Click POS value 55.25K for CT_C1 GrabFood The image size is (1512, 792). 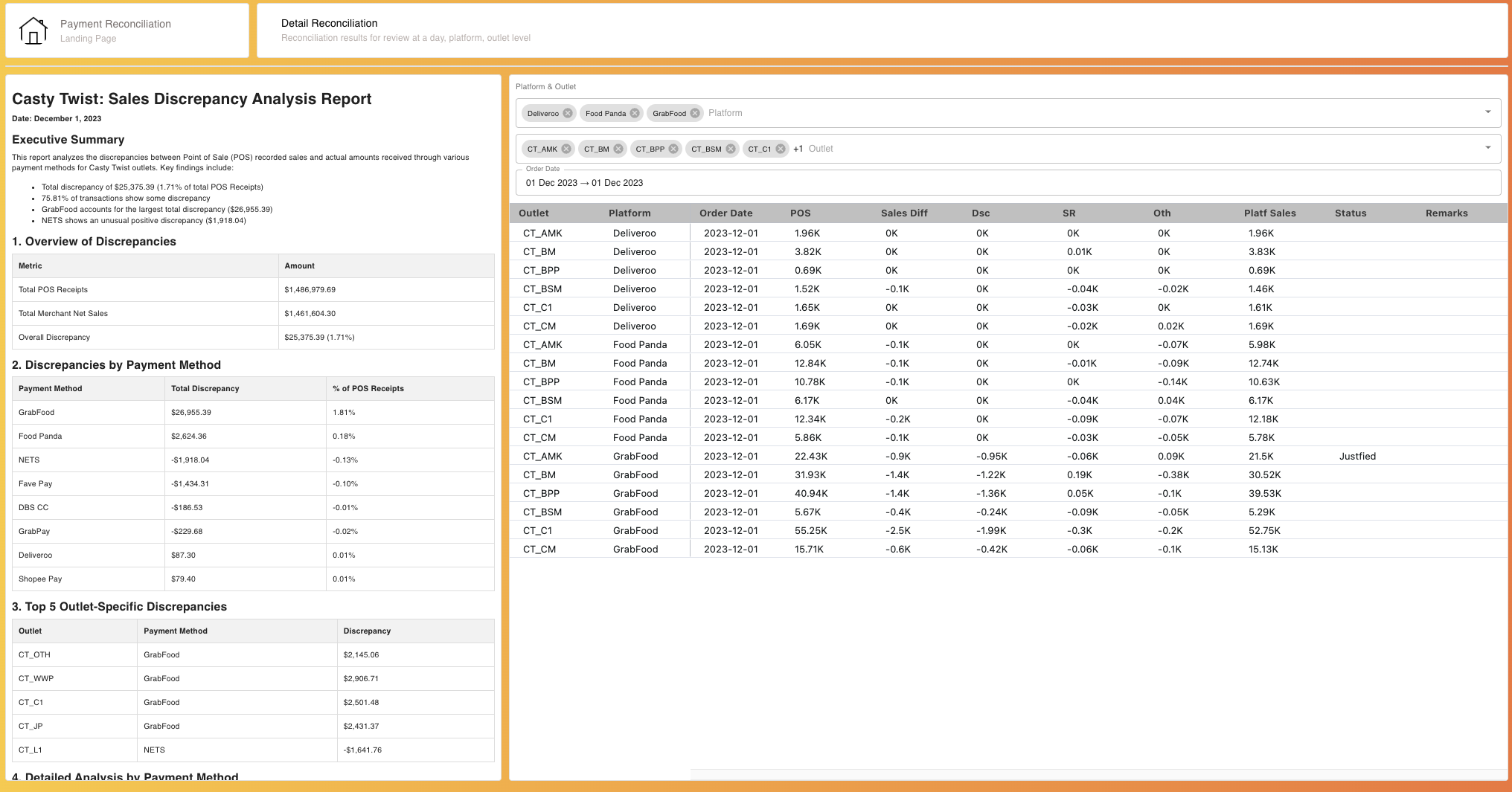(811, 531)
